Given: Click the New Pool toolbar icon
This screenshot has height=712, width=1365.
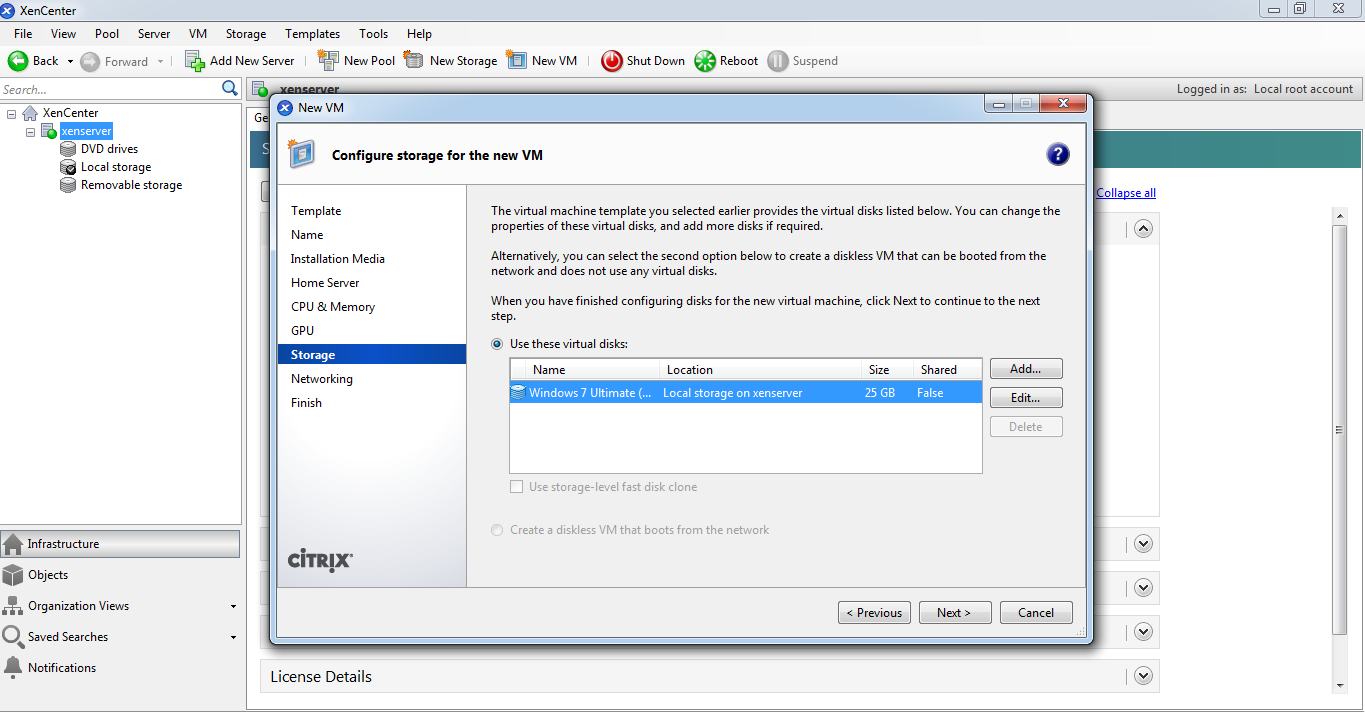Looking at the screenshot, I should pos(328,61).
